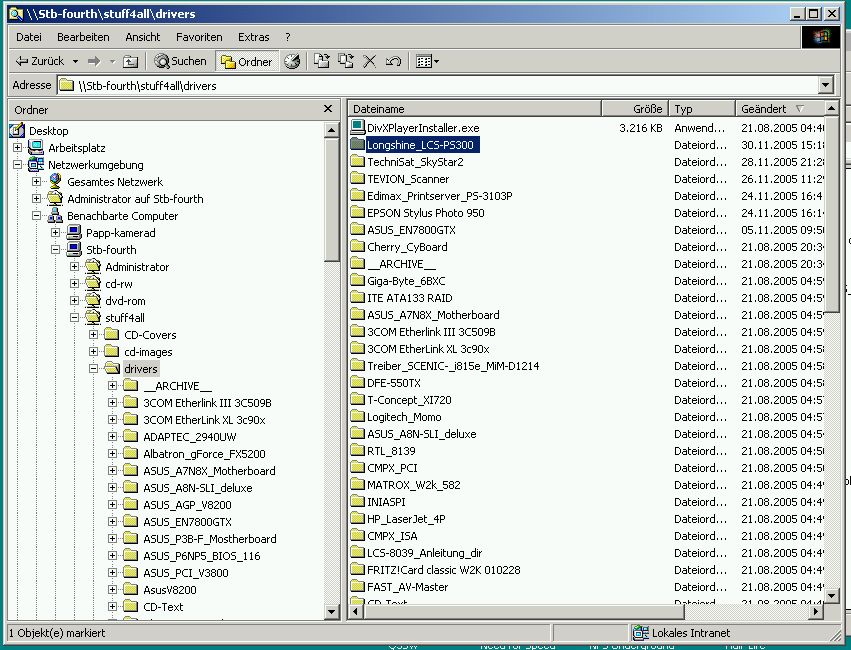This screenshot has height=650, width=851.
Task: Click the Suchen search button
Action: pos(180,62)
